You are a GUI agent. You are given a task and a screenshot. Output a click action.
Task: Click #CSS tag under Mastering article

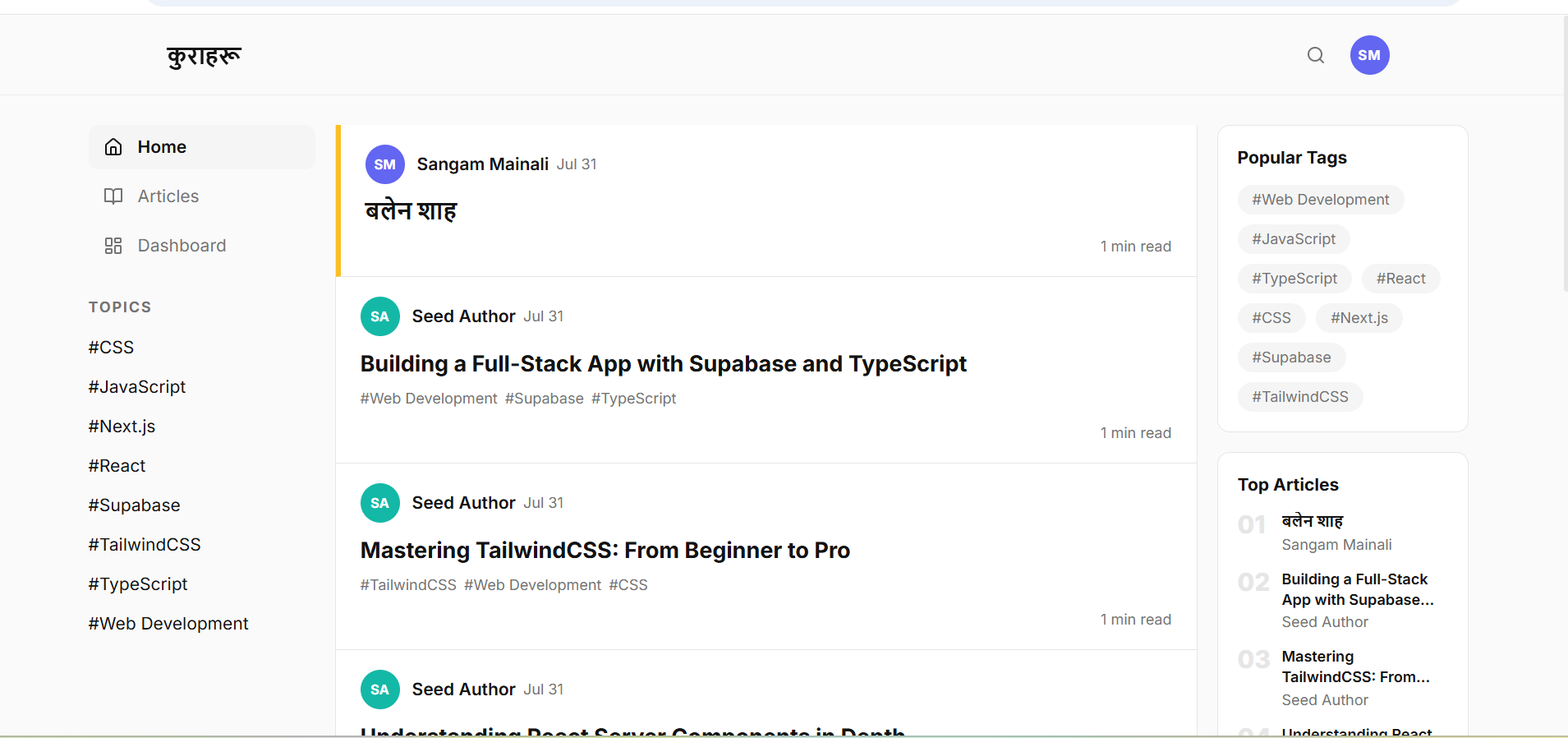(628, 585)
